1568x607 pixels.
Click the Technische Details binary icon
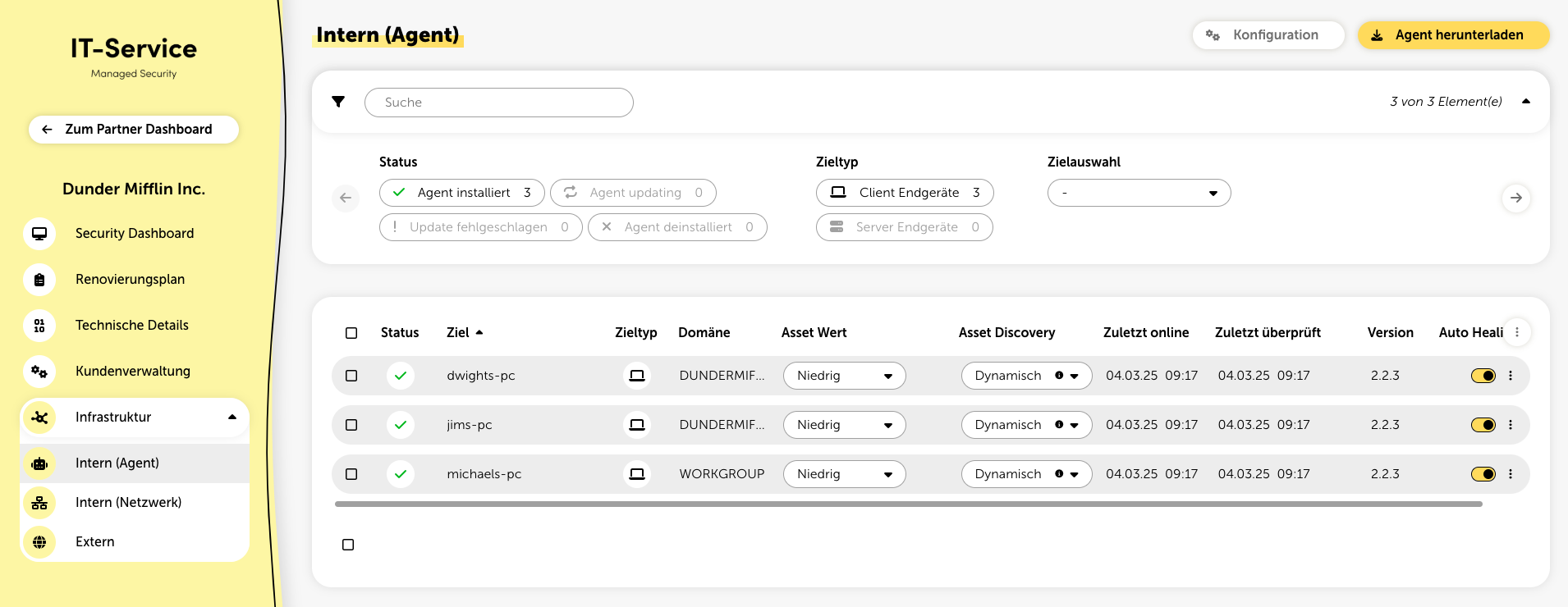pyautogui.click(x=39, y=326)
